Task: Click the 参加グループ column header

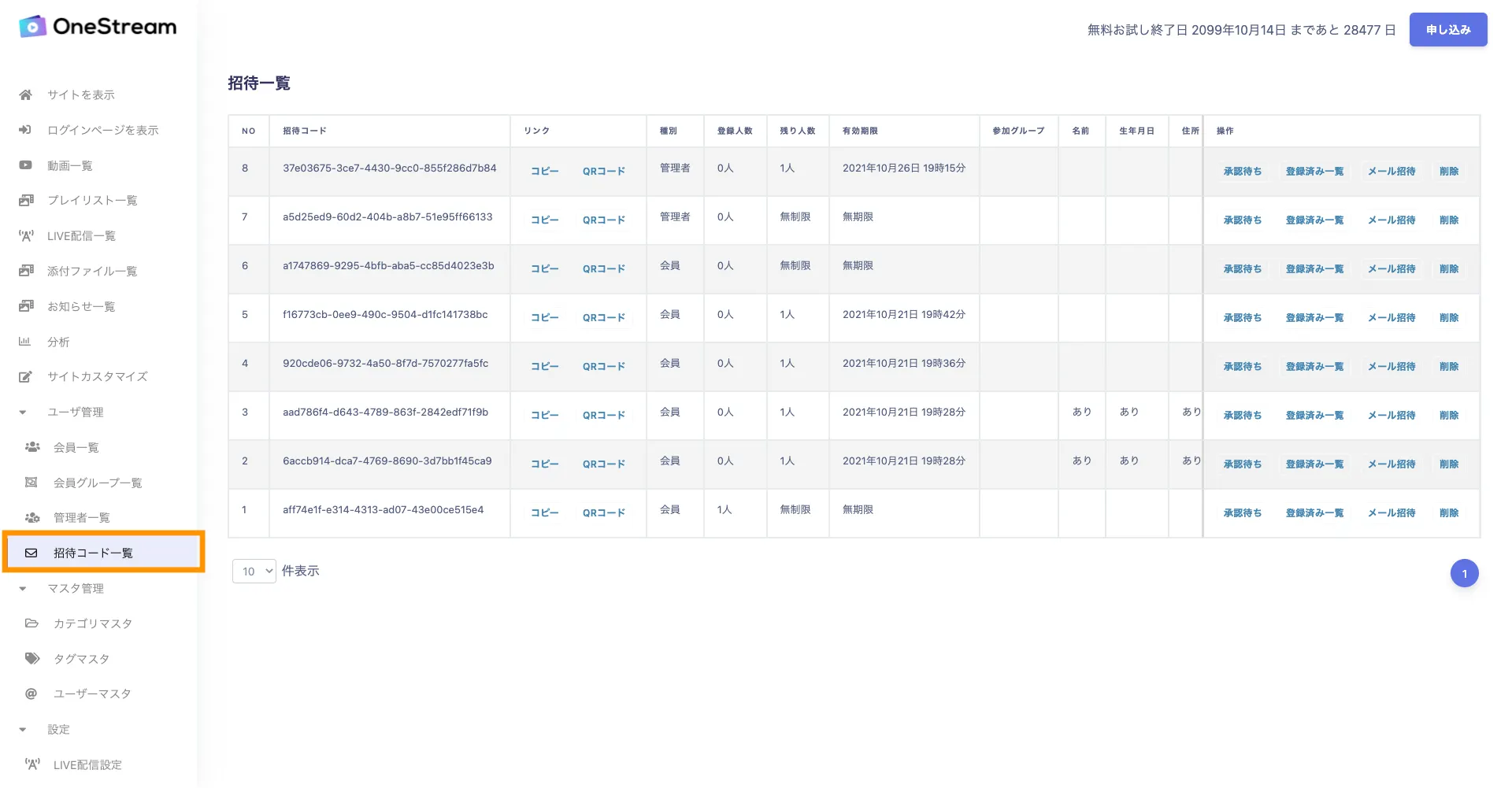Action: (1018, 131)
